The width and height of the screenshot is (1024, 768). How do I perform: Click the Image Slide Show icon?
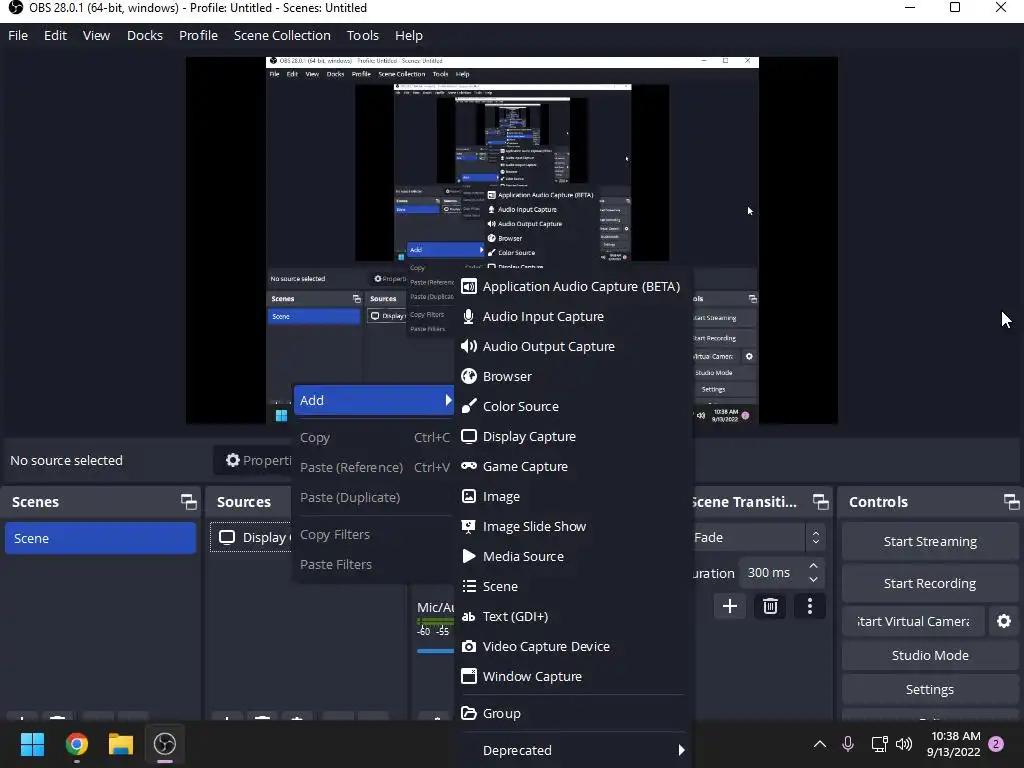(468, 526)
